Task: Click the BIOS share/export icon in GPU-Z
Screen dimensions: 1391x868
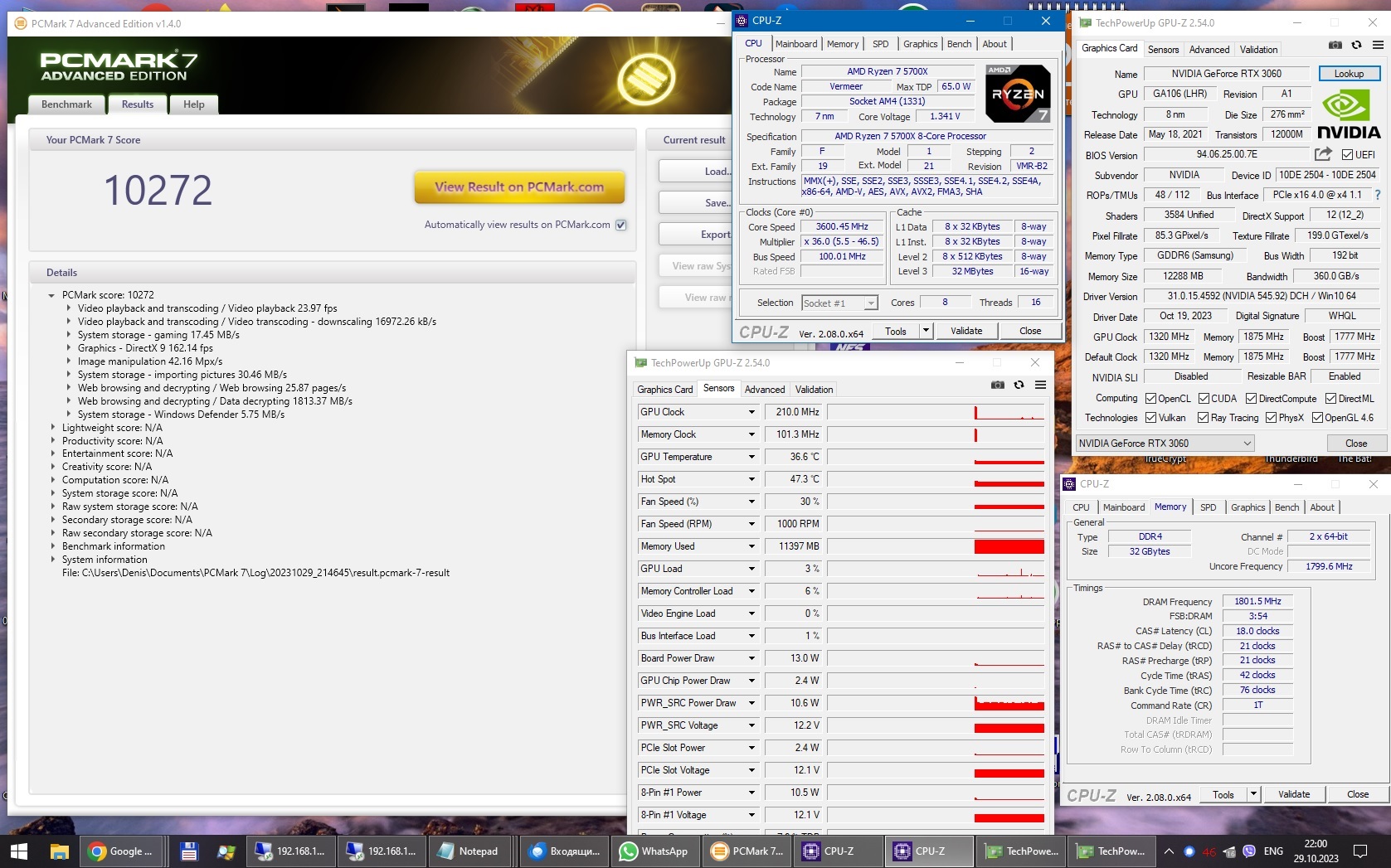Action: (1323, 154)
